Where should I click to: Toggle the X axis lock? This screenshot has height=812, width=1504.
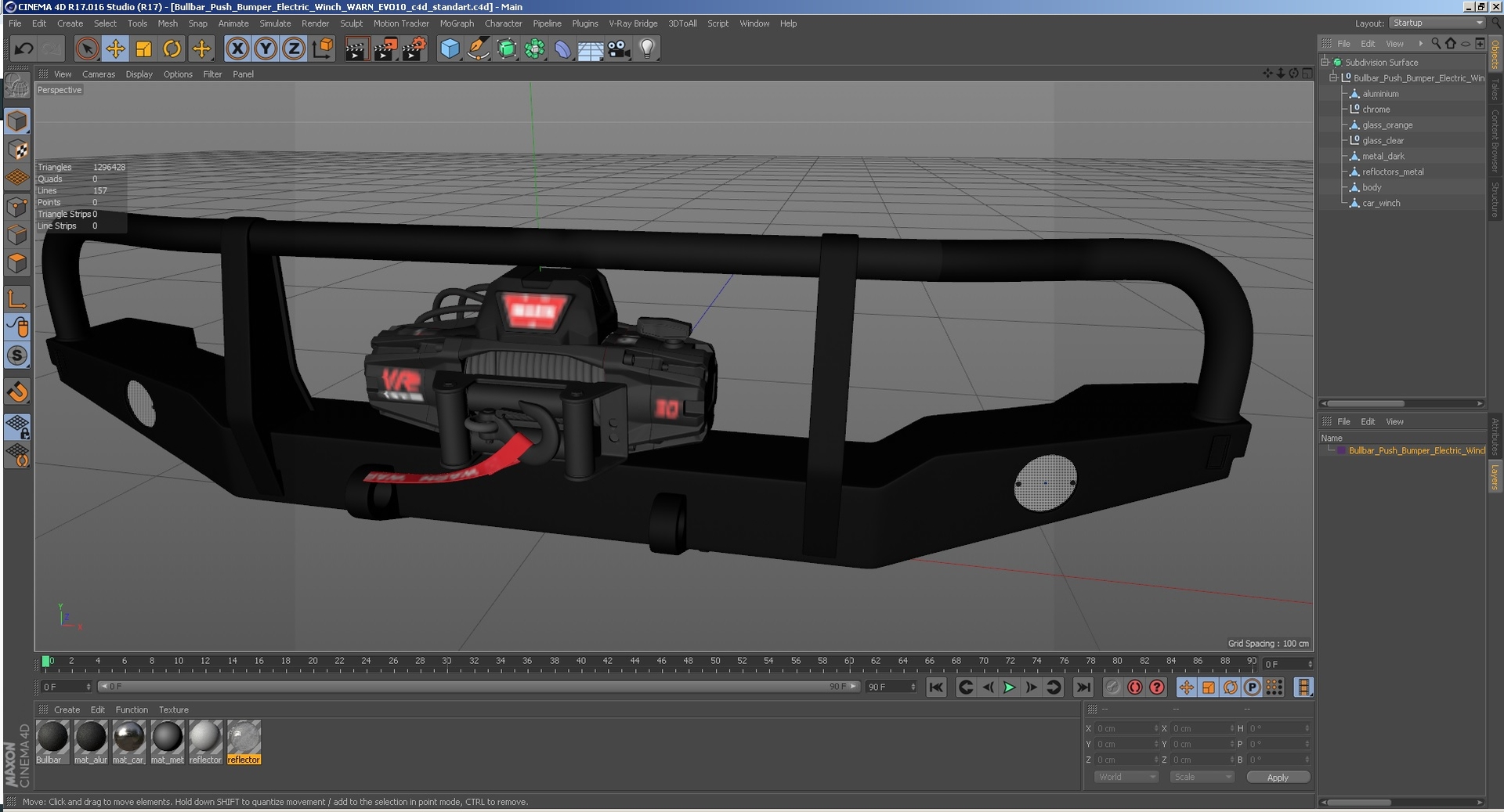coord(236,49)
